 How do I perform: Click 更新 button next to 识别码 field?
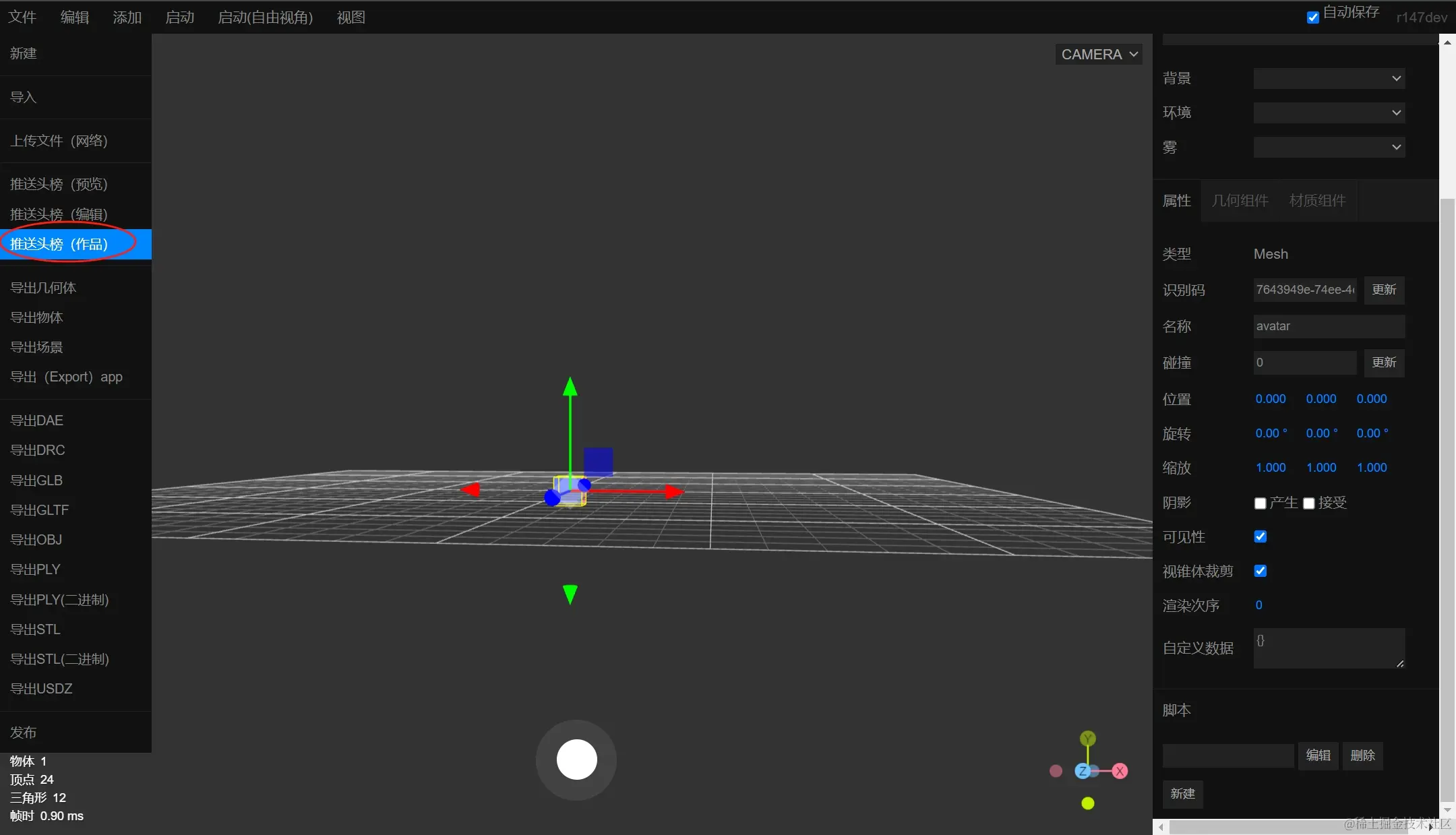coord(1384,290)
